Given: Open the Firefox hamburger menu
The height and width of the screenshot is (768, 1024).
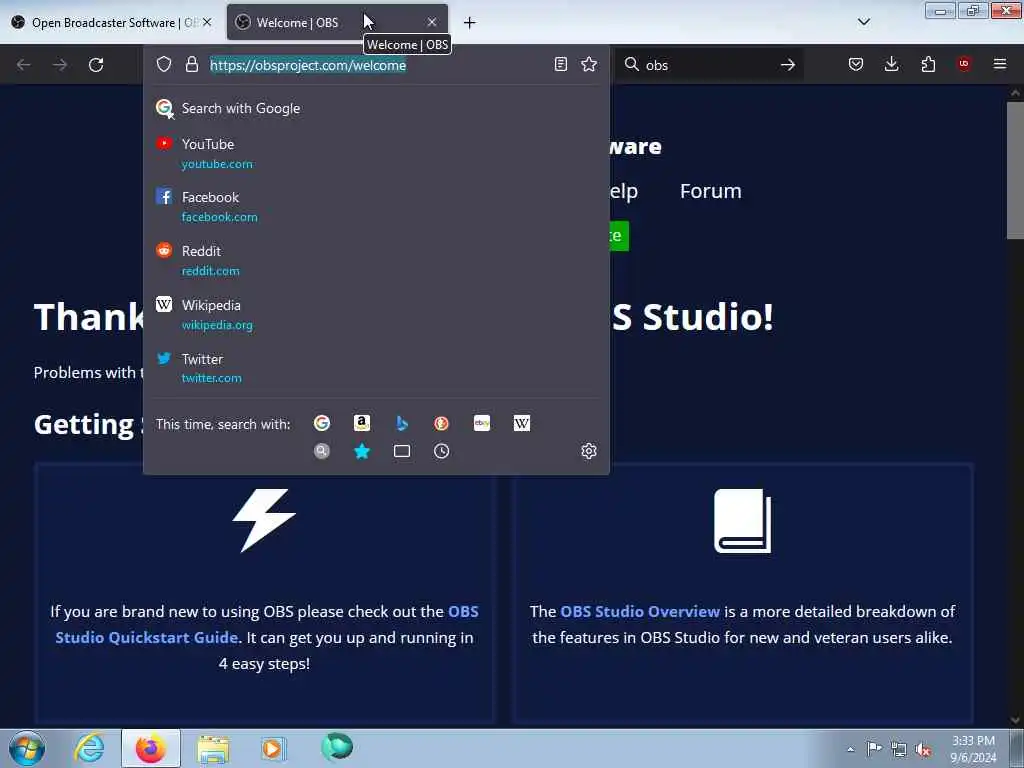Looking at the screenshot, I should click(1000, 64).
